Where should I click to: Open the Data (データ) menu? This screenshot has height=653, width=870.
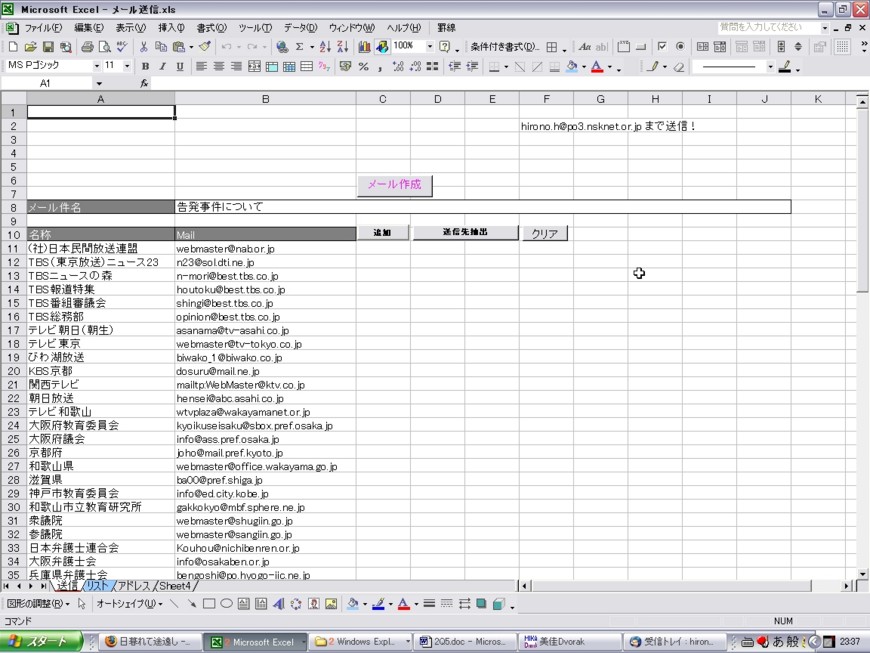[300, 28]
